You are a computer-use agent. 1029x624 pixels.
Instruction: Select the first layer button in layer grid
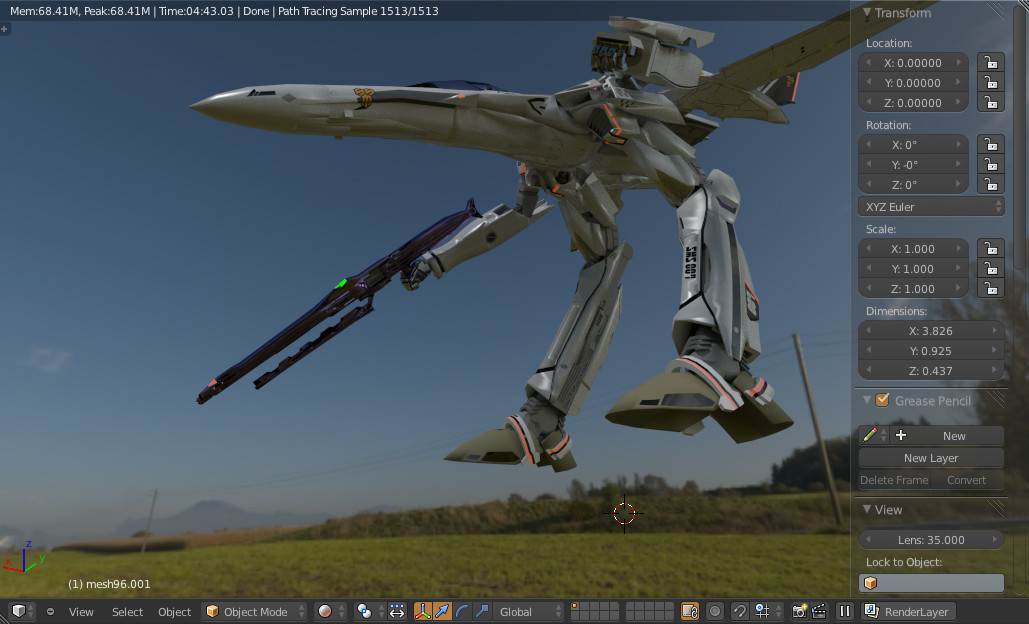tap(576, 607)
